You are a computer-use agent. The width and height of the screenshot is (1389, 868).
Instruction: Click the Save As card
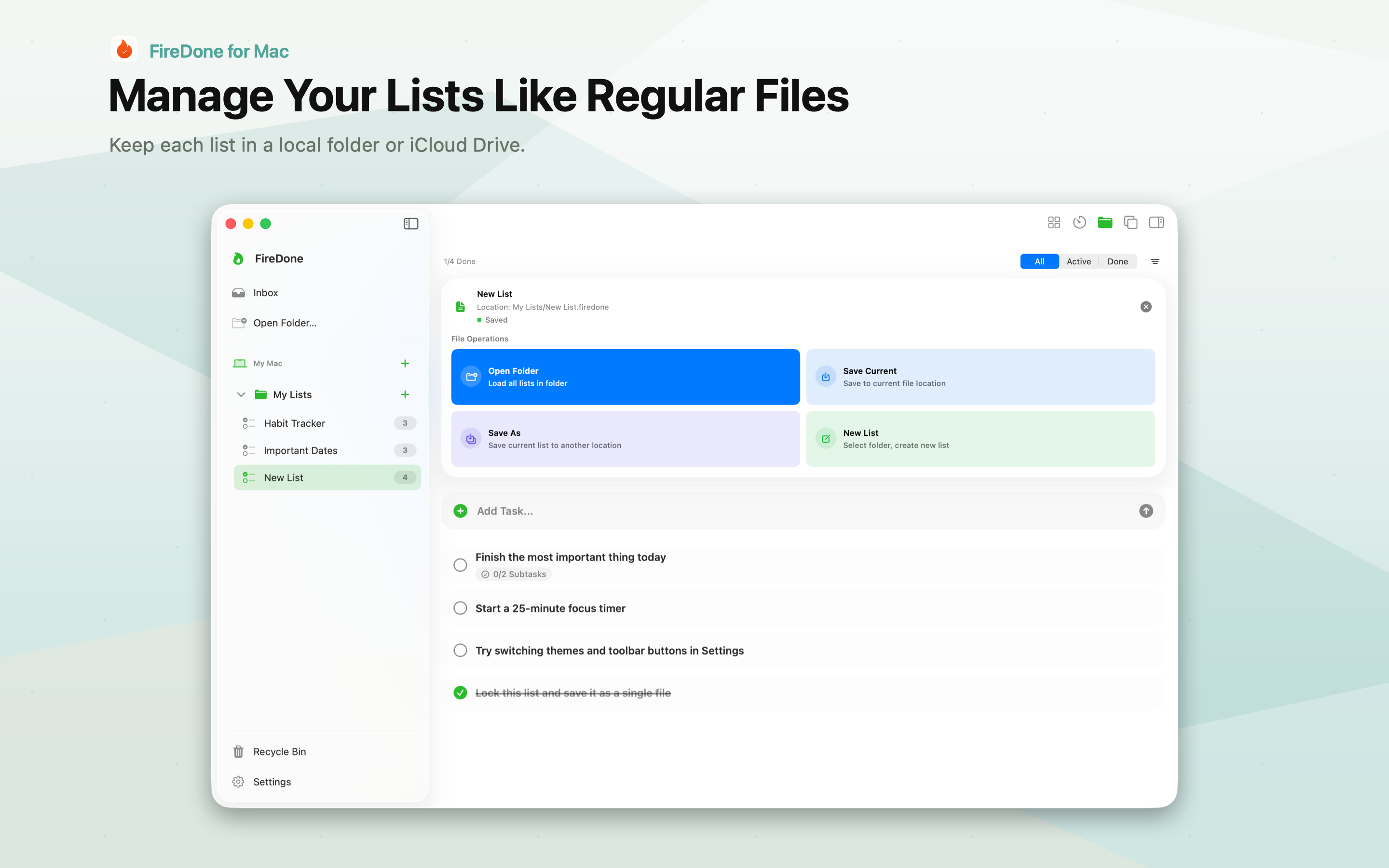click(x=626, y=439)
